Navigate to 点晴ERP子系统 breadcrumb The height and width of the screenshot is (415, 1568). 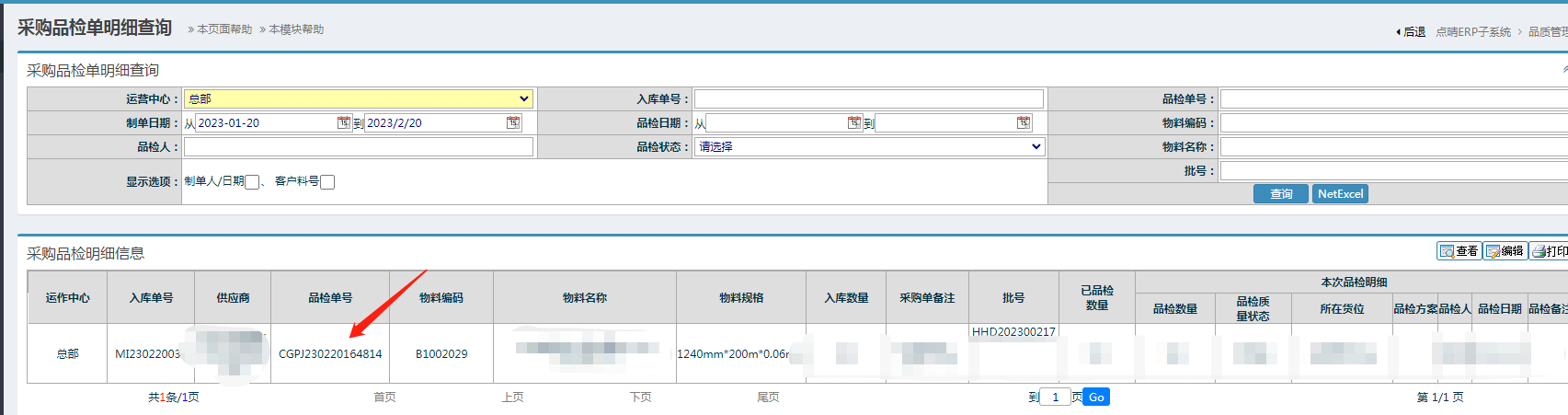click(x=1473, y=32)
